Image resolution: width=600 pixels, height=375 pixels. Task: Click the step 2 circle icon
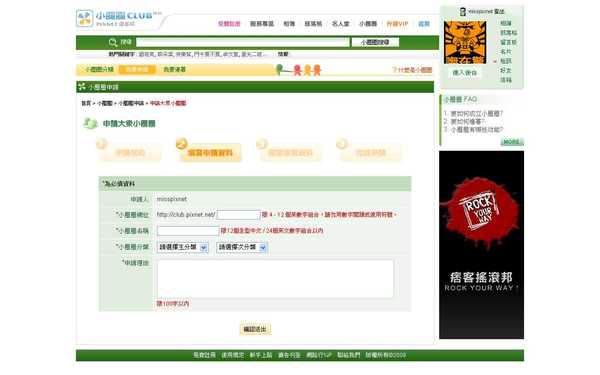pyautogui.click(x=181, y=143)
